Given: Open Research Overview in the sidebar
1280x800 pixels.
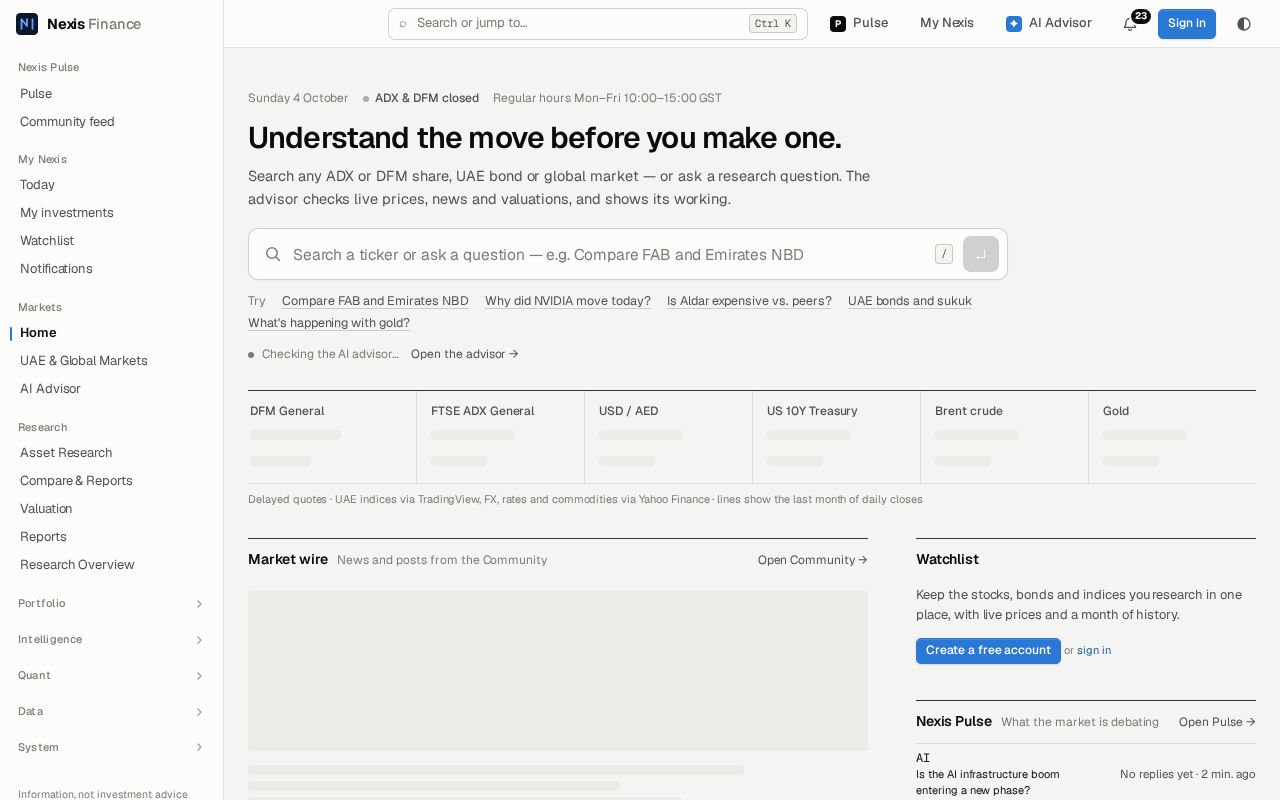Looking at the screenshot, I should tap(77, 565).
